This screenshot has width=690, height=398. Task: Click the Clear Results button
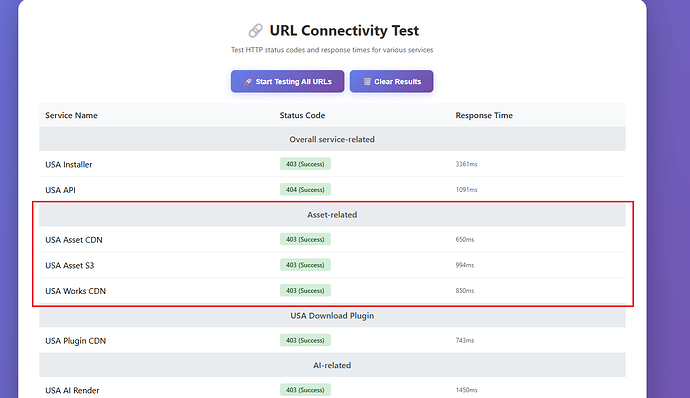[x=392, y=81]
